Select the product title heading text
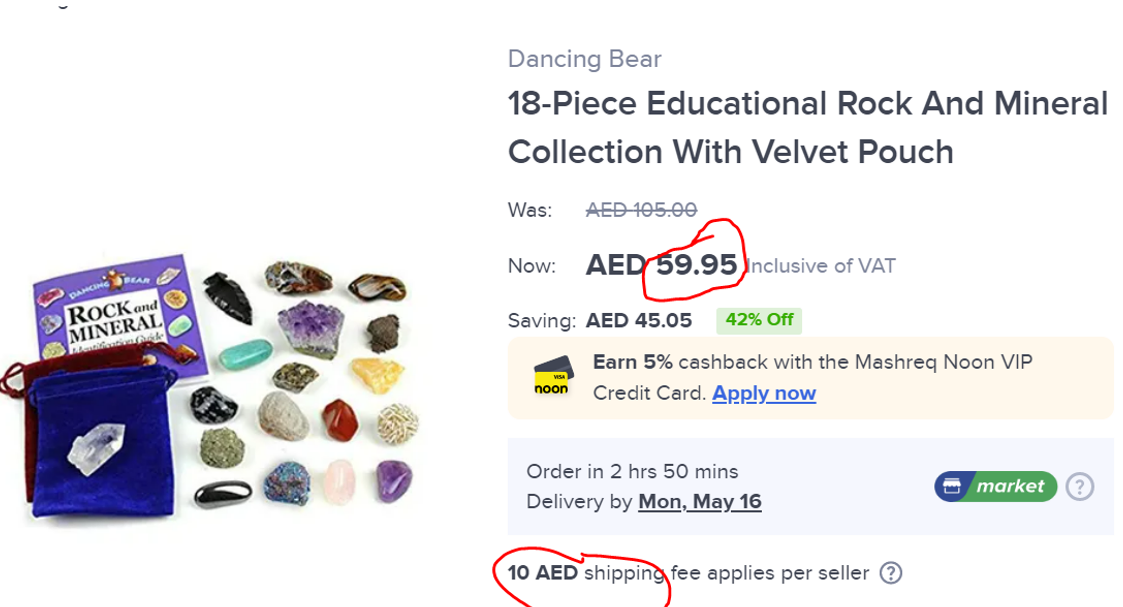This screenshot has height=607, width=1123. pyautogui.click(x=807, y=127)
